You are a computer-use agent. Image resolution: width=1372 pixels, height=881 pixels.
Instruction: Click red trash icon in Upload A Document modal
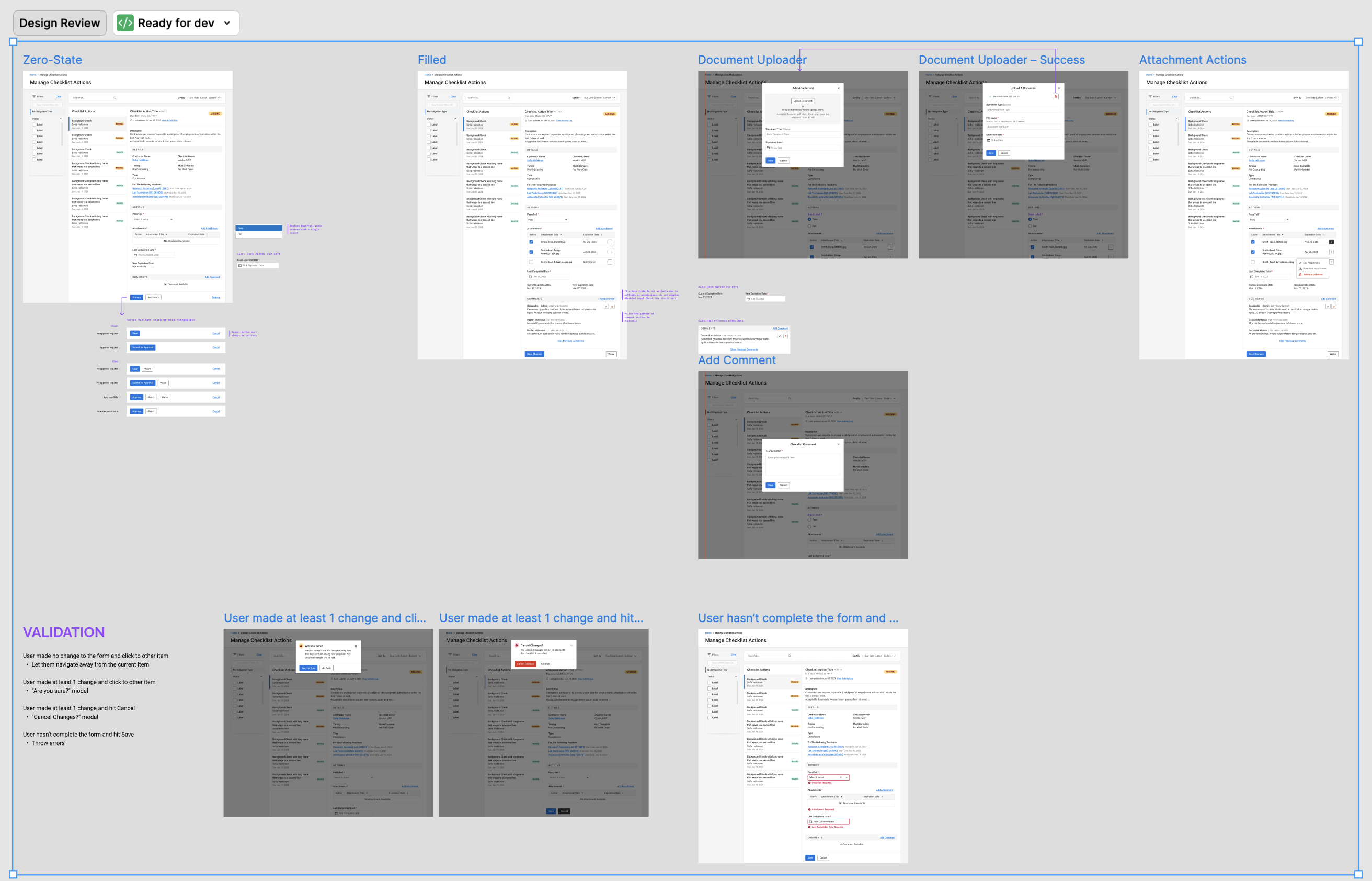pyautogui.click(x=1055, y=96)
